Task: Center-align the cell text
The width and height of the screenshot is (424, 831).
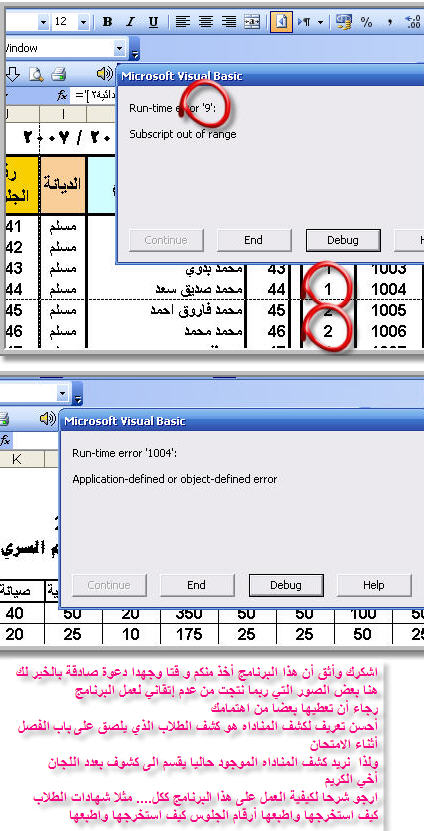Action: (206, 22)
